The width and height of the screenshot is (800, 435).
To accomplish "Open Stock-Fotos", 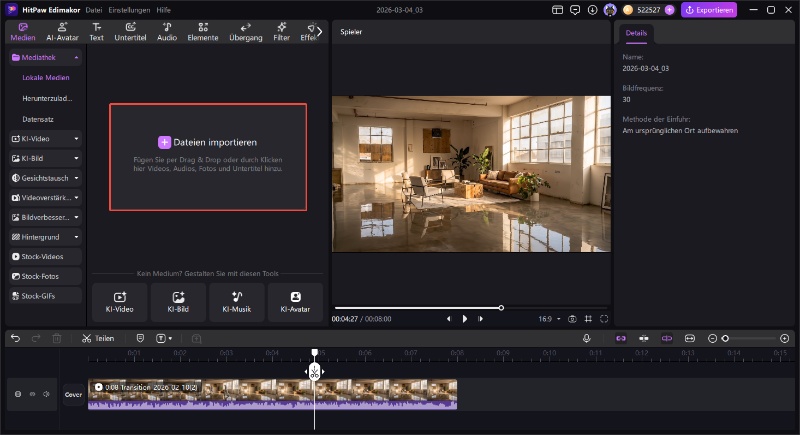I will [x=45, y=276].
